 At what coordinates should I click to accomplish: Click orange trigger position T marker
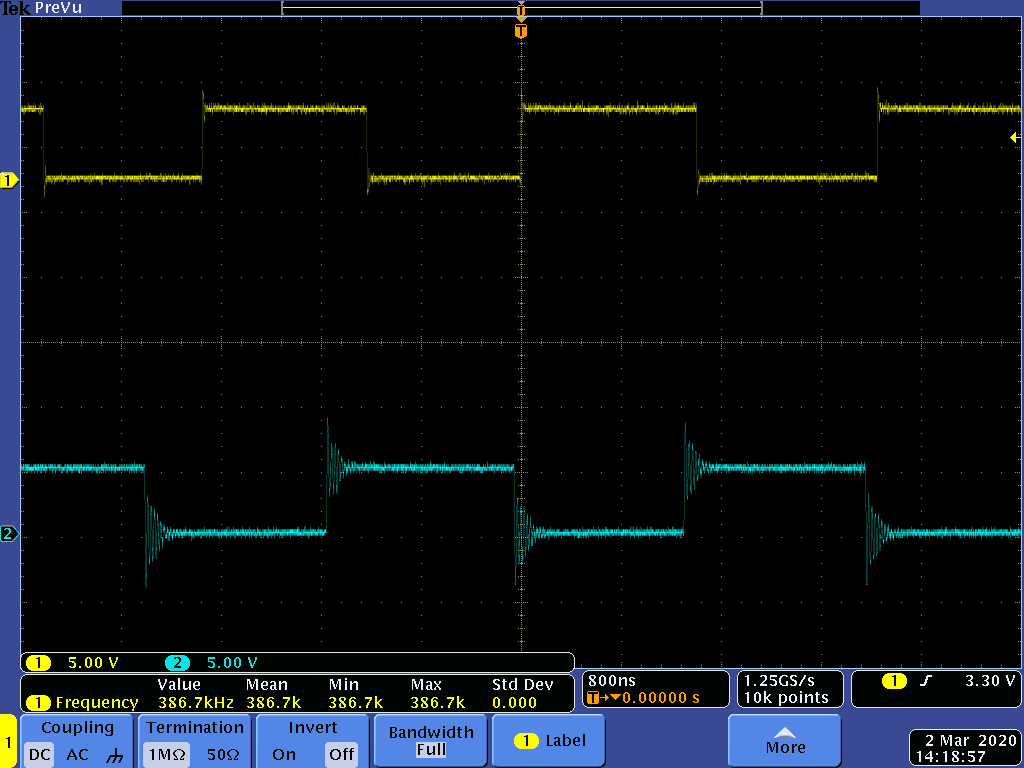tap(520, 31)
